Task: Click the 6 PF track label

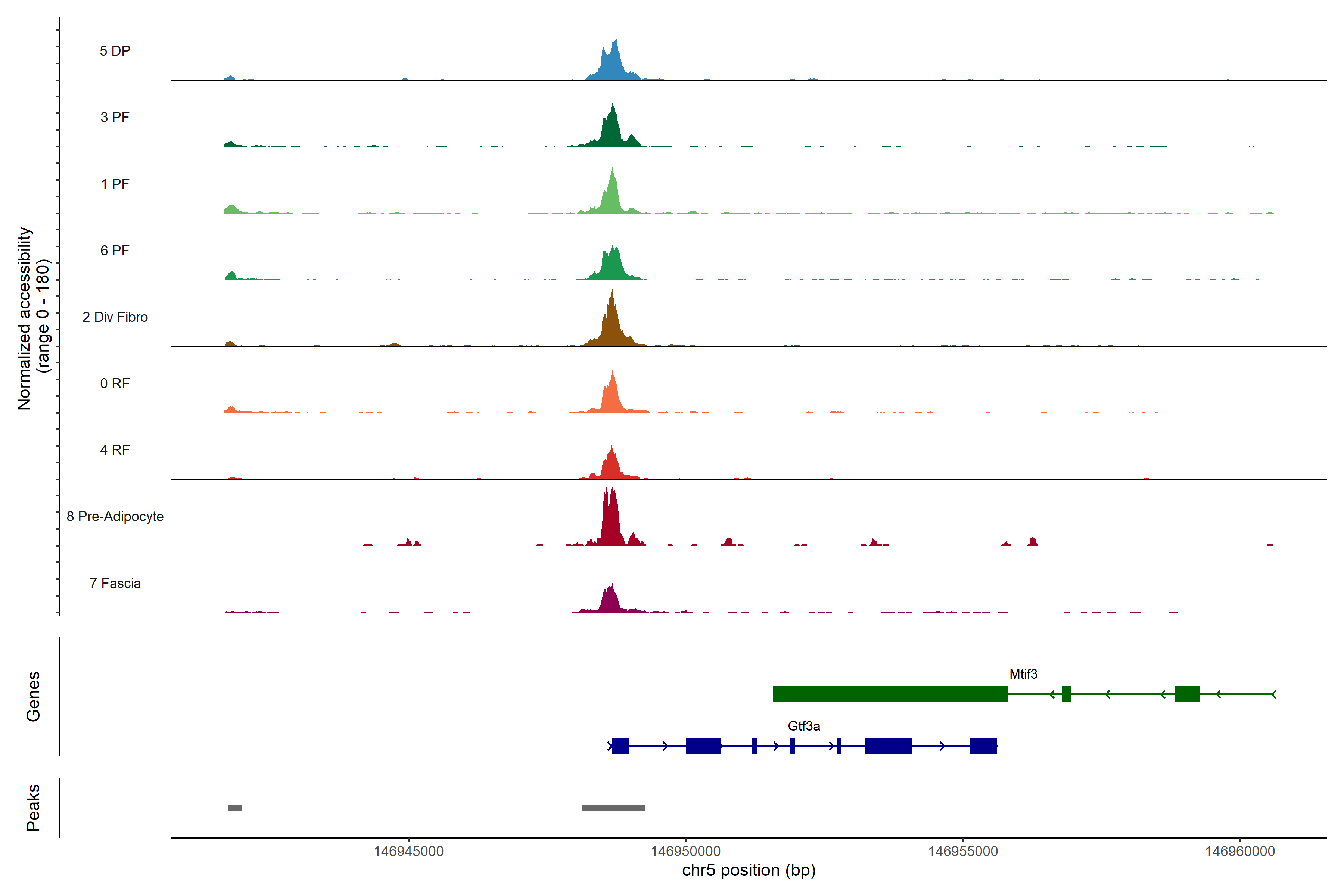Action: click(x=115, y=250)
